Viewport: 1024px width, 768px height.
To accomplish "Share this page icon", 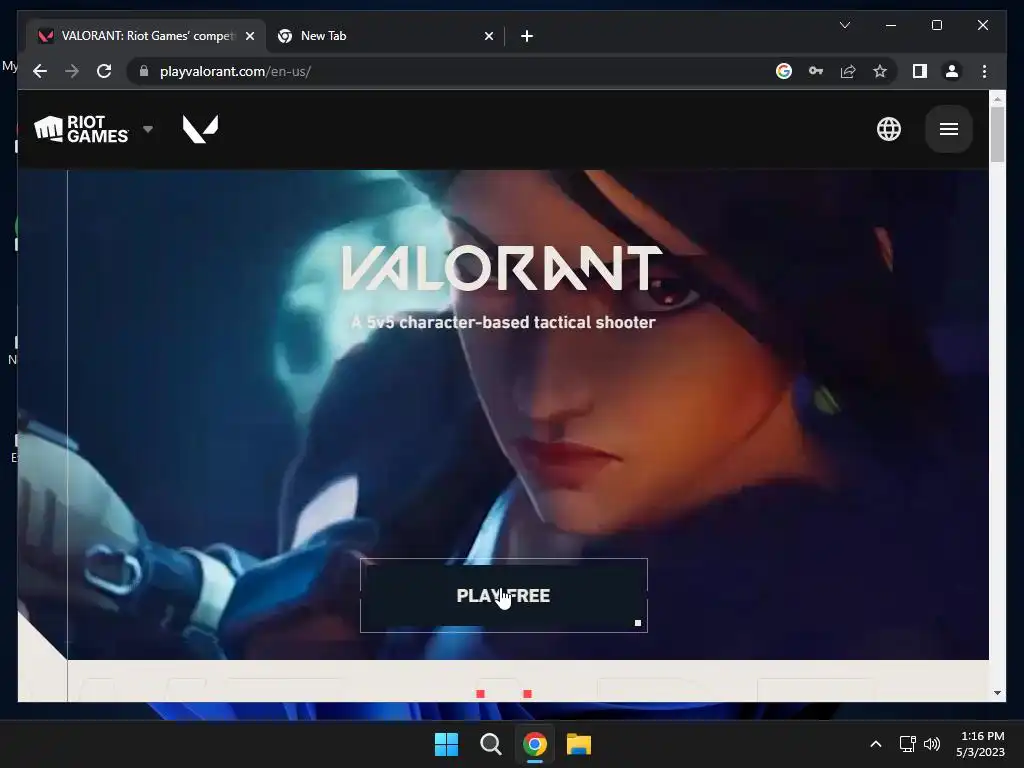I will click(848, 71).
